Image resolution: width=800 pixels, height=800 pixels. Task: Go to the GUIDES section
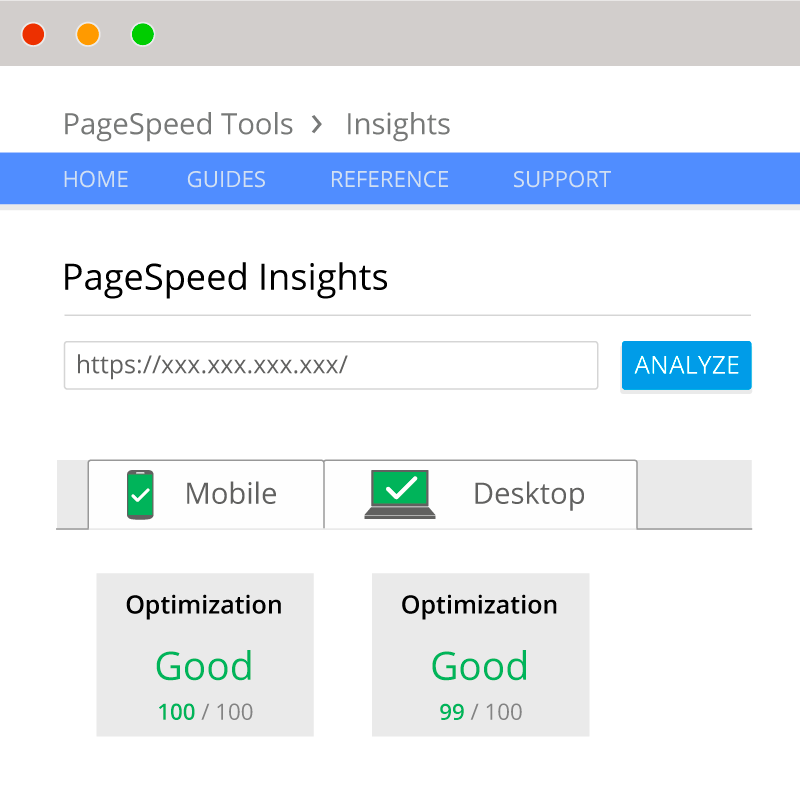coord(226,179)
